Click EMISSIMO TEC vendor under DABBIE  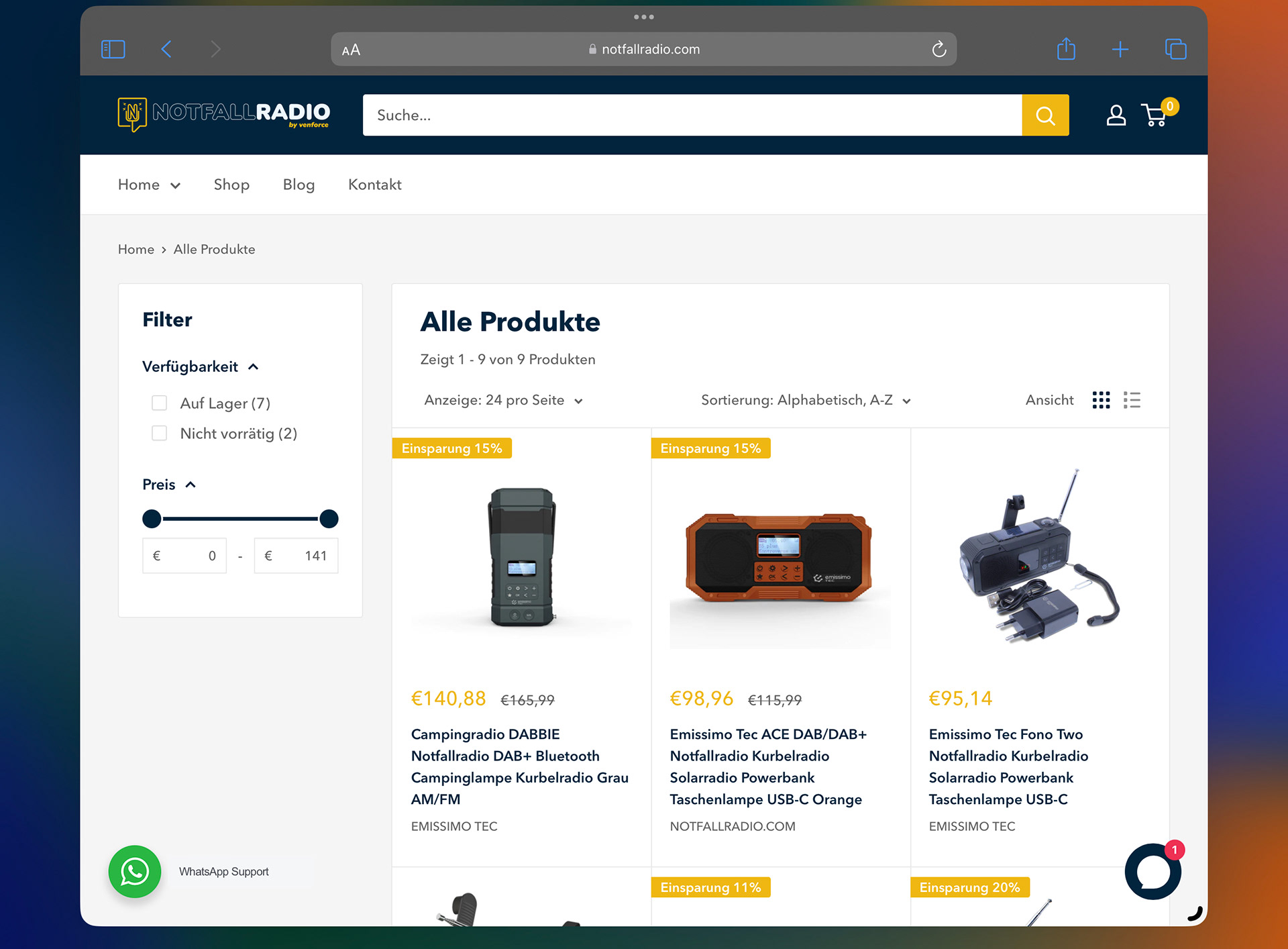click(x=454, y=826)
